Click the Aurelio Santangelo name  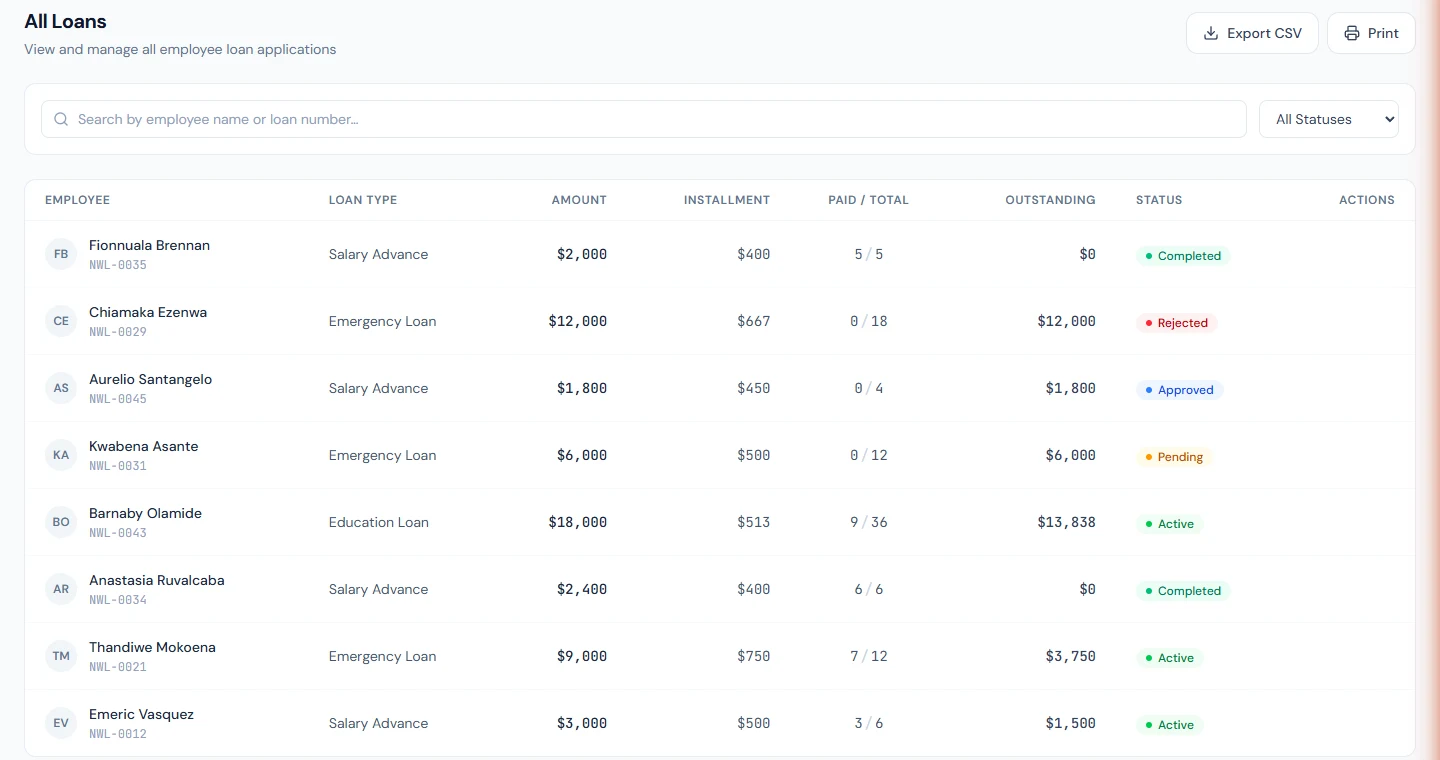[x=150, y=379]
